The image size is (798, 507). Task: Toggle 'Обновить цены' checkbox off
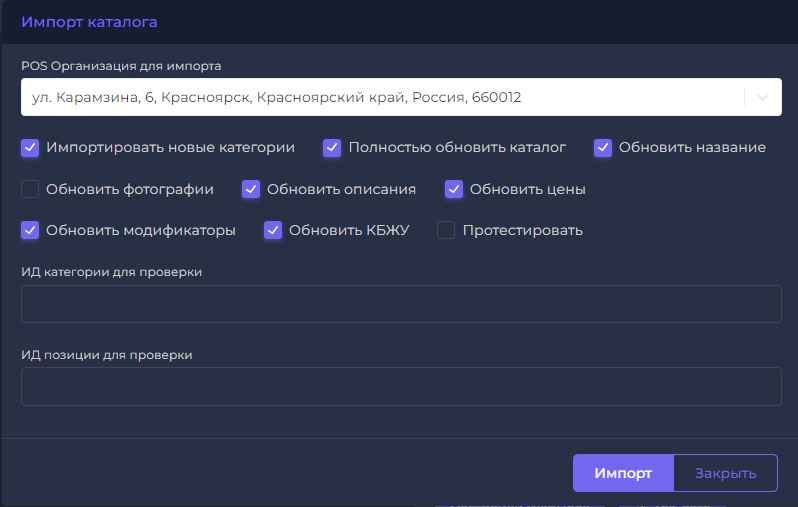[x=454, y=189]
